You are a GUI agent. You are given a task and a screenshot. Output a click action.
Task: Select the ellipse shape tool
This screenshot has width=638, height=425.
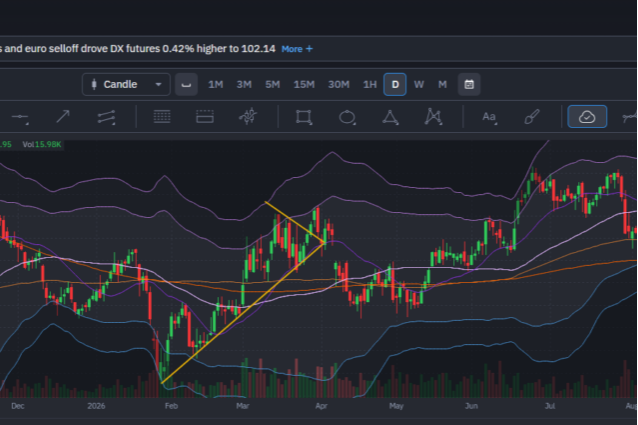tap(347, 117)
